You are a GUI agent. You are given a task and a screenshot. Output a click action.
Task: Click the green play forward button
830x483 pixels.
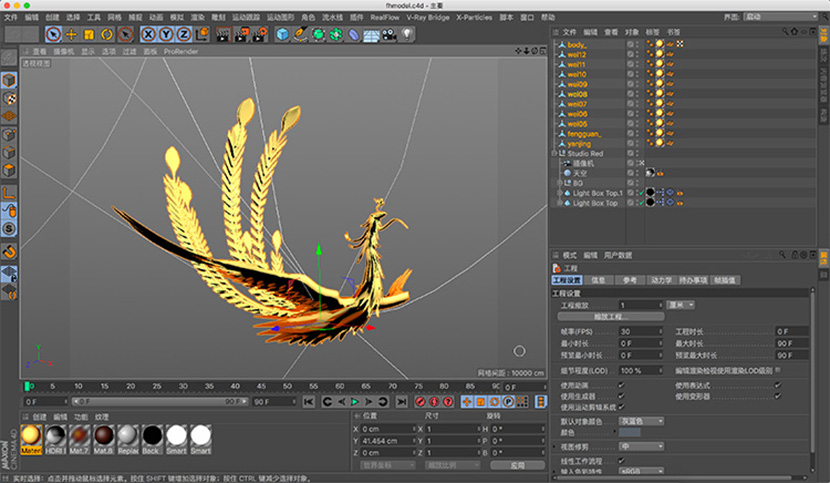(x=355, y=402)
